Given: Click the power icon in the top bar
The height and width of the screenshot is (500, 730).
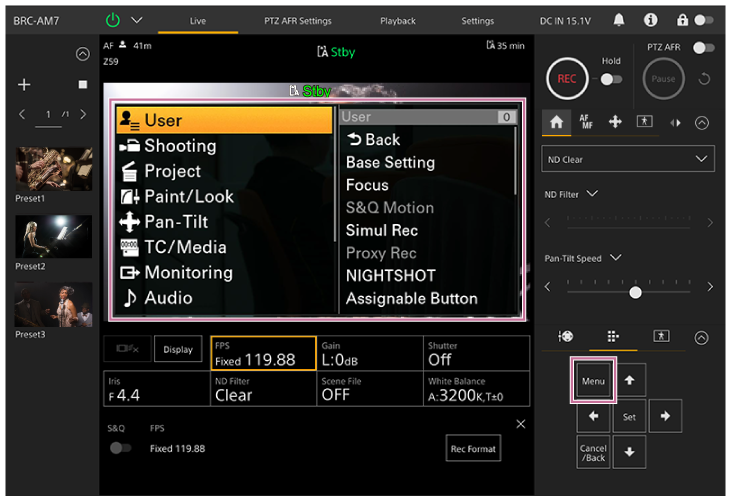Looking at the screenshot, I should tap(113, 20).
